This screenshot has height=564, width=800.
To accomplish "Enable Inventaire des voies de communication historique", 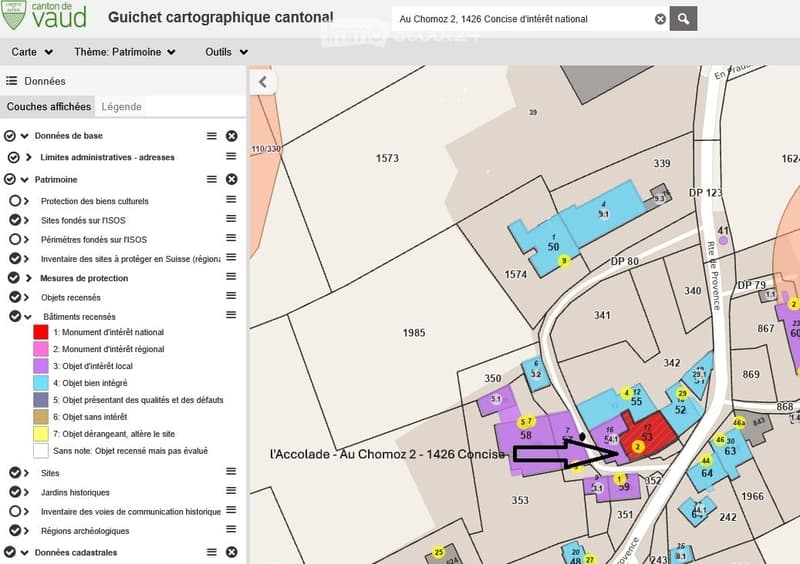I will click(15, 511).
